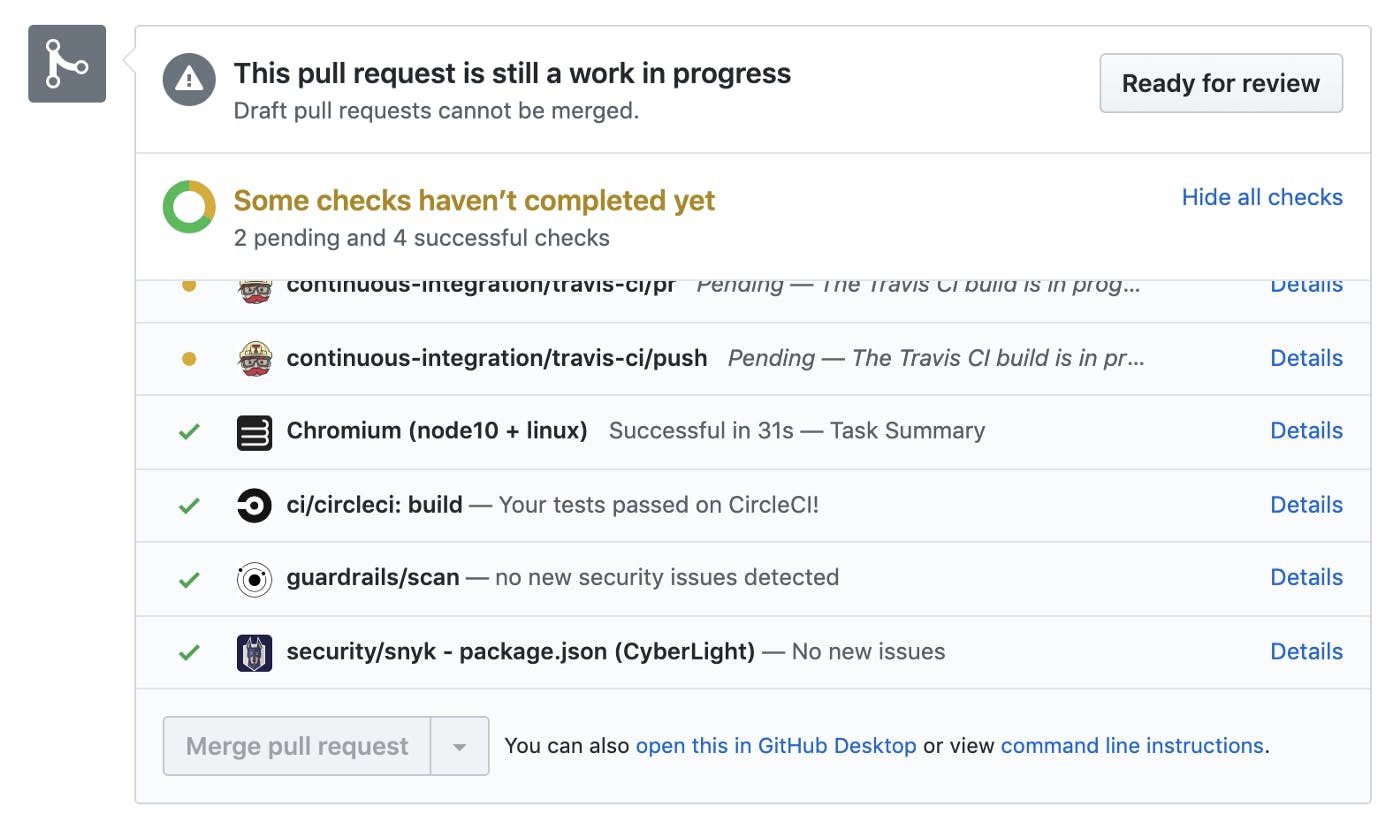Click the Merge pull request button
The height and width of the screenshot is (829, 1400).
tap(297, 746)
